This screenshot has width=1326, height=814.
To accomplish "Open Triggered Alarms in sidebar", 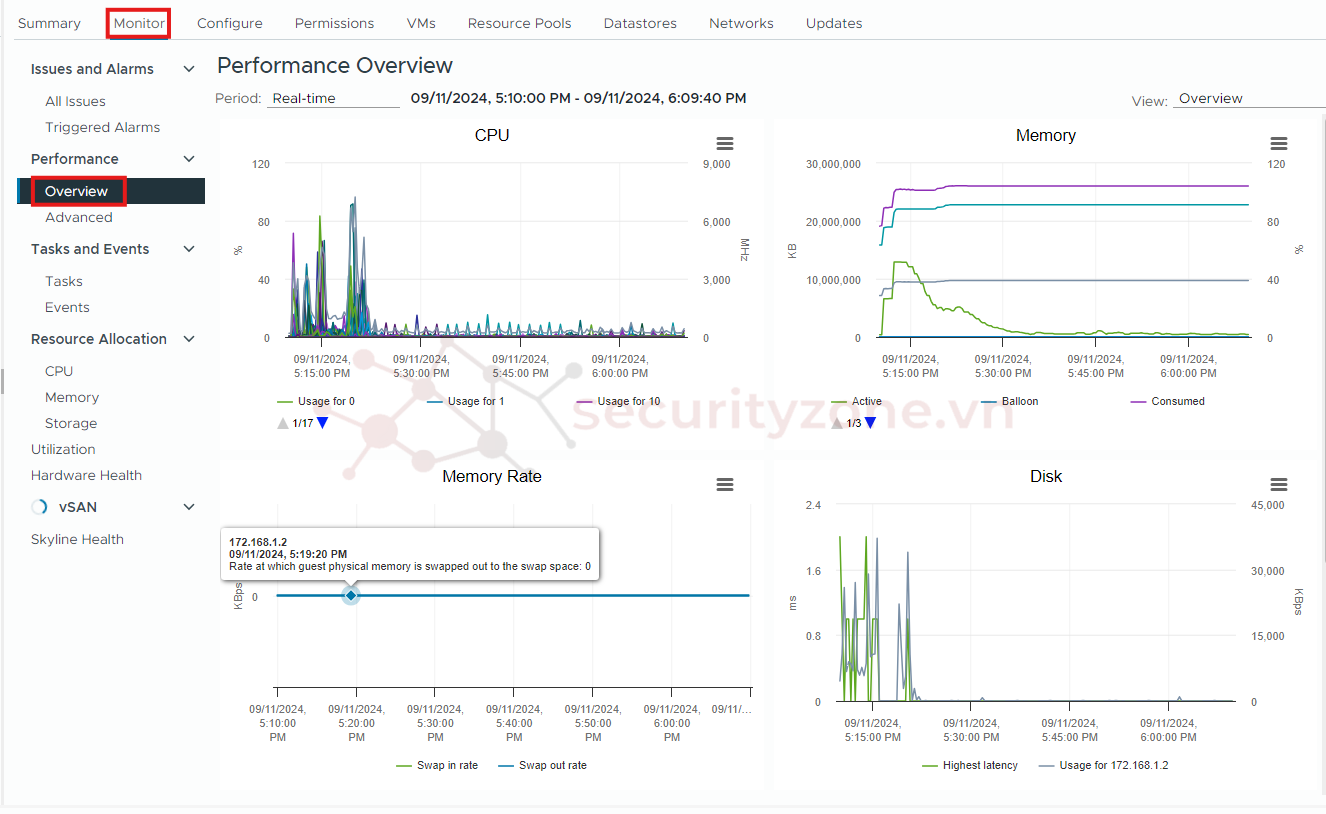I will pyautogui.click(x=102, y=127).
